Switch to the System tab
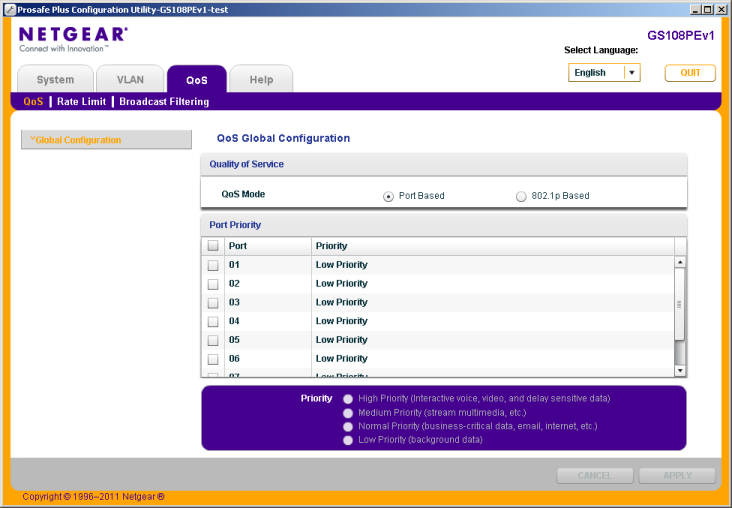732x508 pixels. (x=56, y=79)
